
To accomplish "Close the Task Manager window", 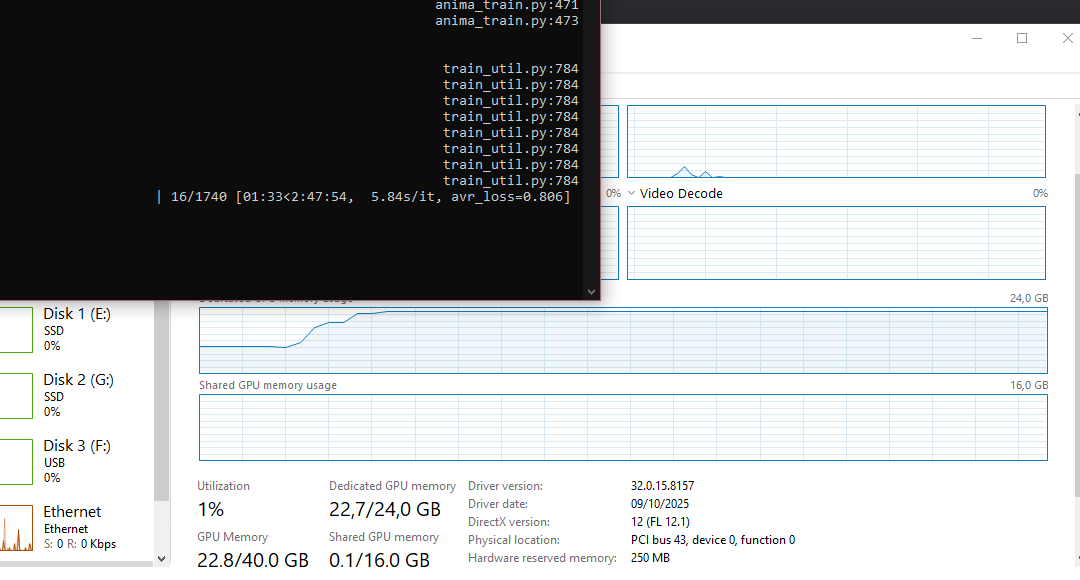I will pos(1067,38).
